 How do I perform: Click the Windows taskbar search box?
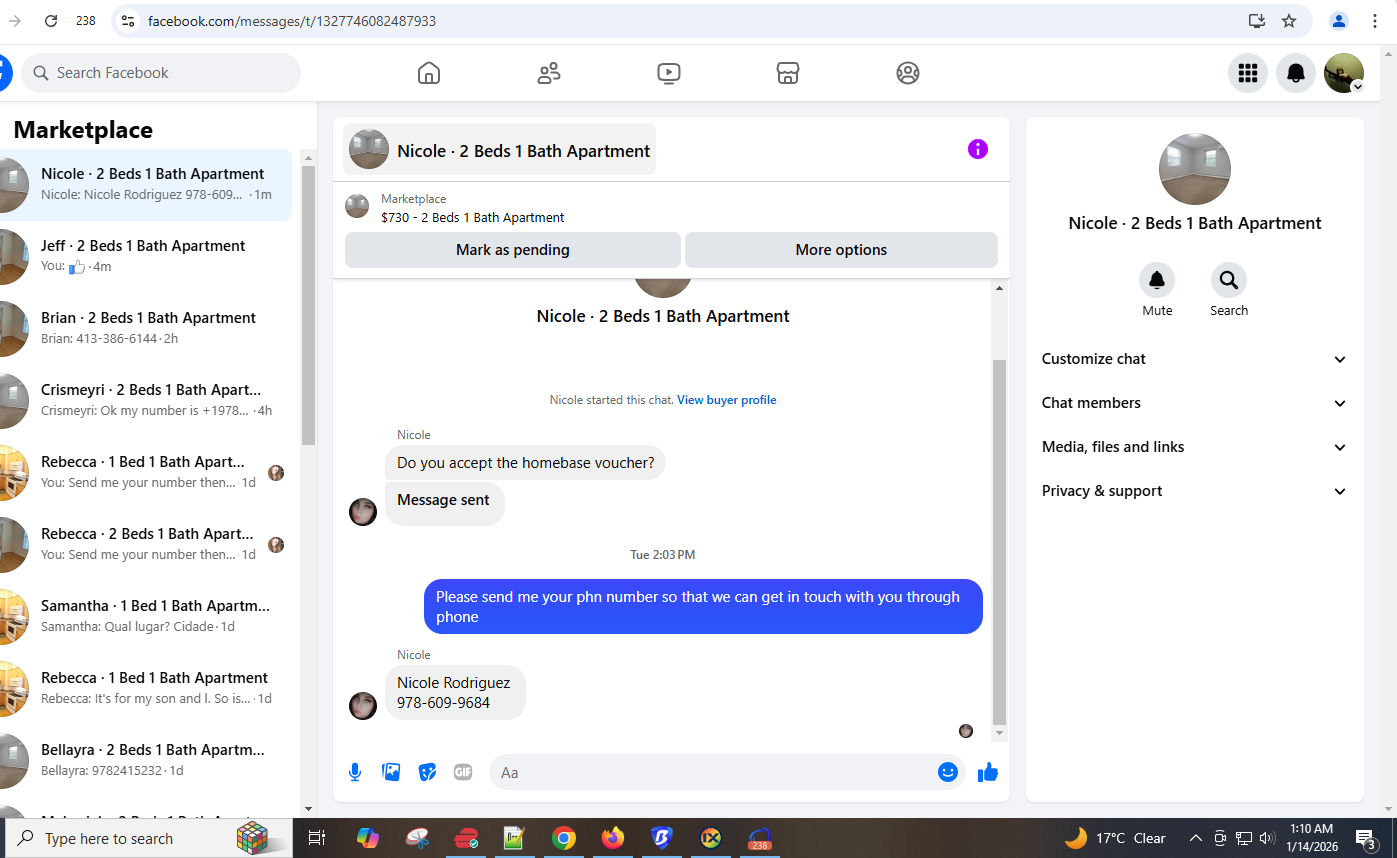(147, 838)
